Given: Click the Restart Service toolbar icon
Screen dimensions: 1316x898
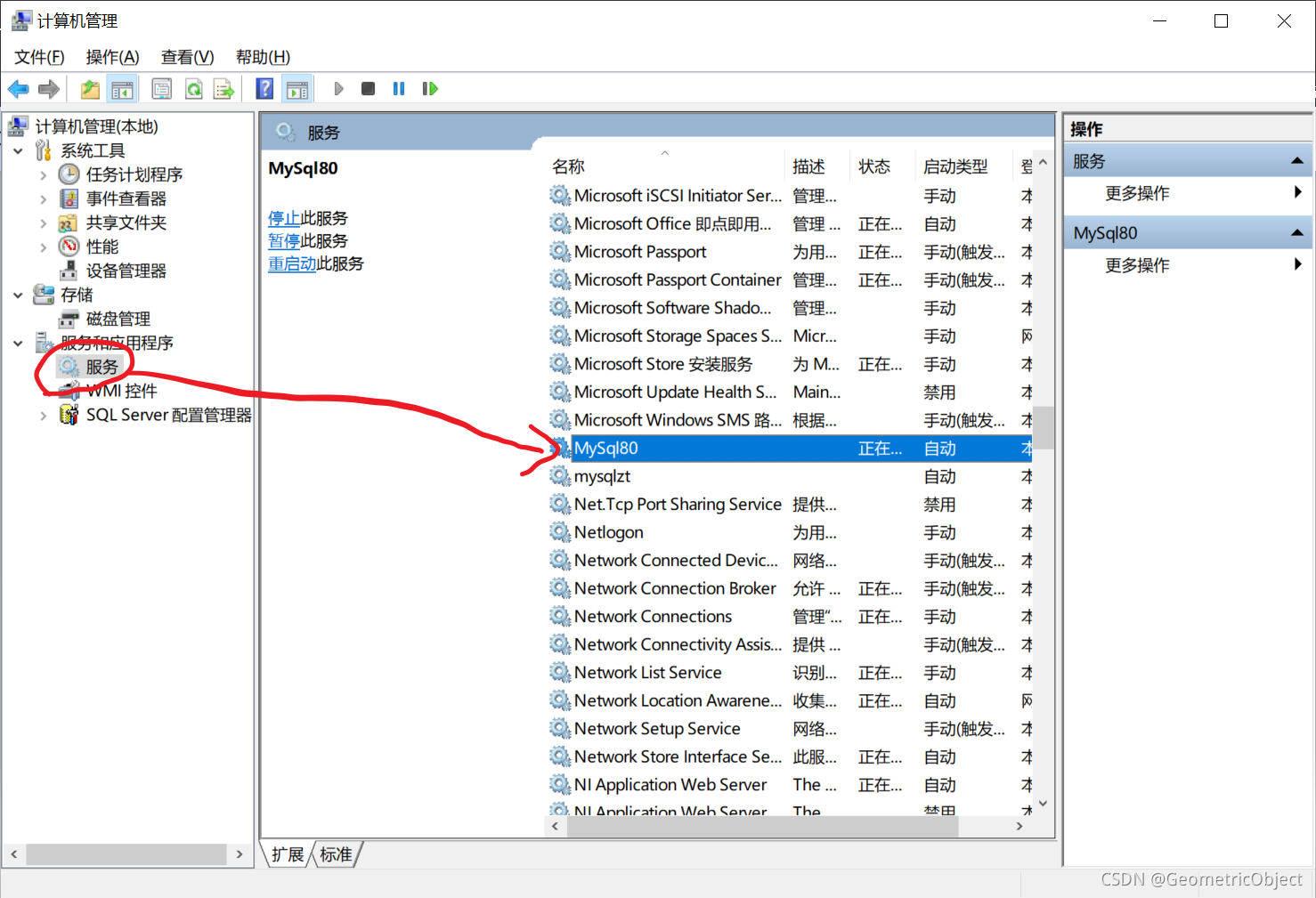Looking at the screenshot, I should click(x=430, y=89).
